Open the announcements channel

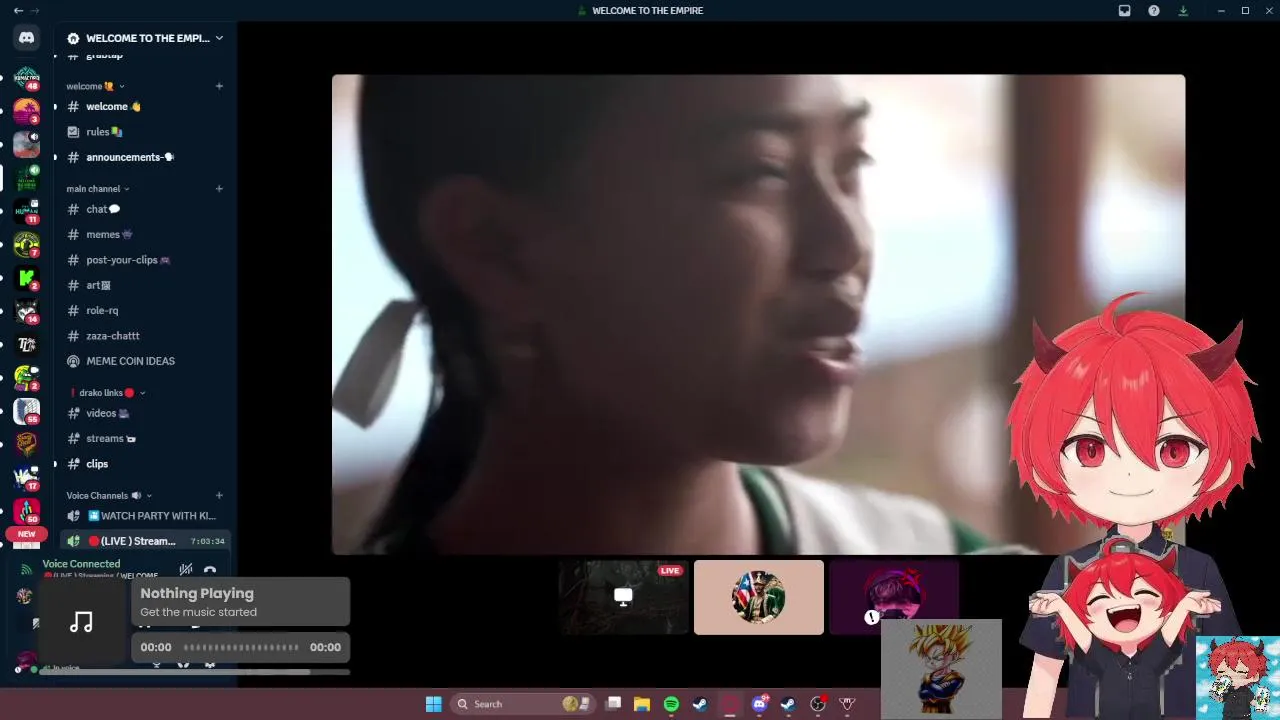(x=145, y=157)
